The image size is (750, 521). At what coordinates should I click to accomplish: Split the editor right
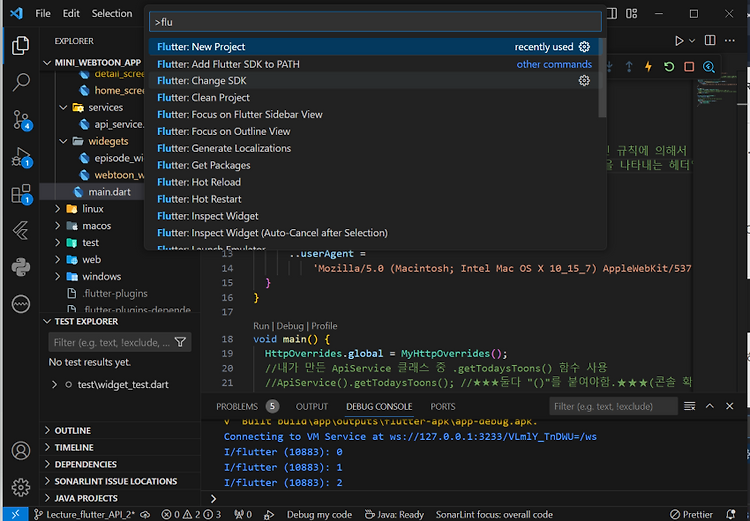710,40
